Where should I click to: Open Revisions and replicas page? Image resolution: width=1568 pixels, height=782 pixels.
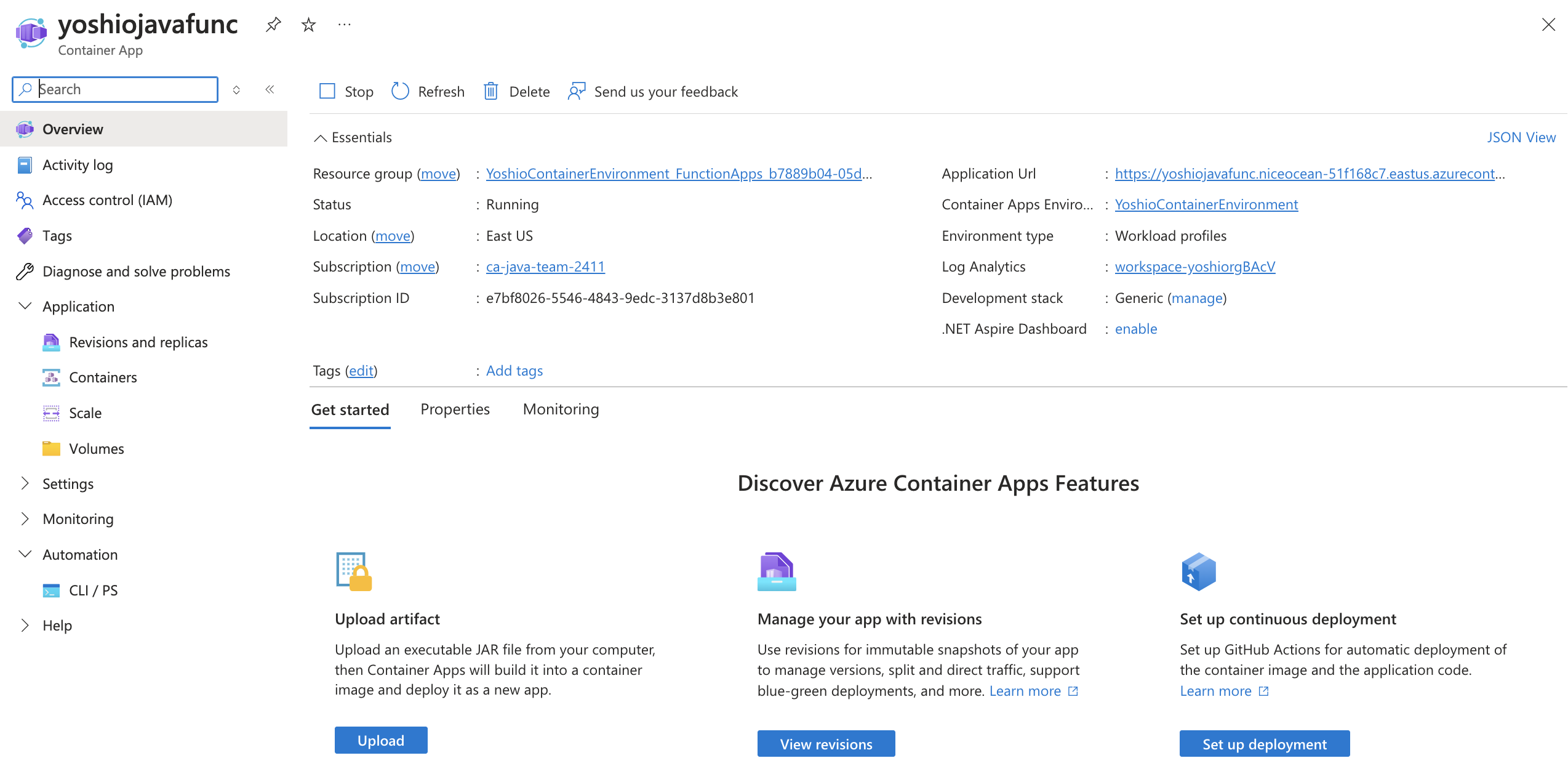point(138,342)
